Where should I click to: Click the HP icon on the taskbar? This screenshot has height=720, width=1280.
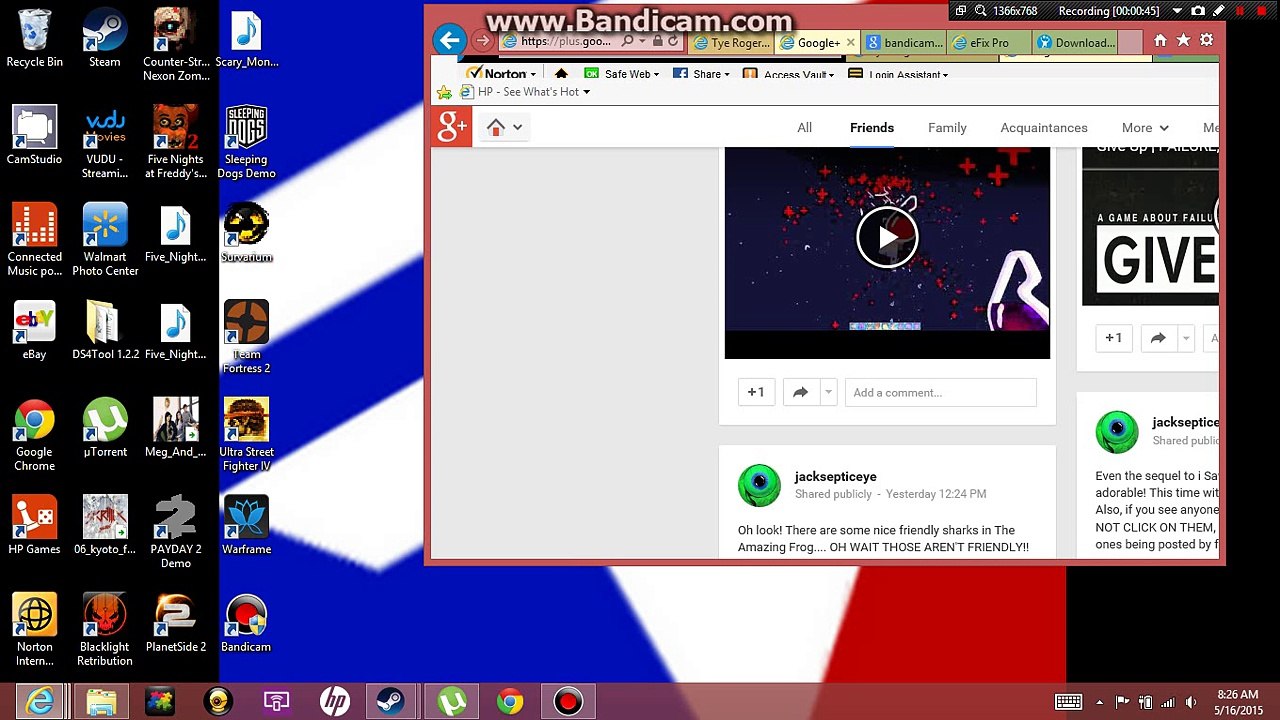(x=334, y=702)
